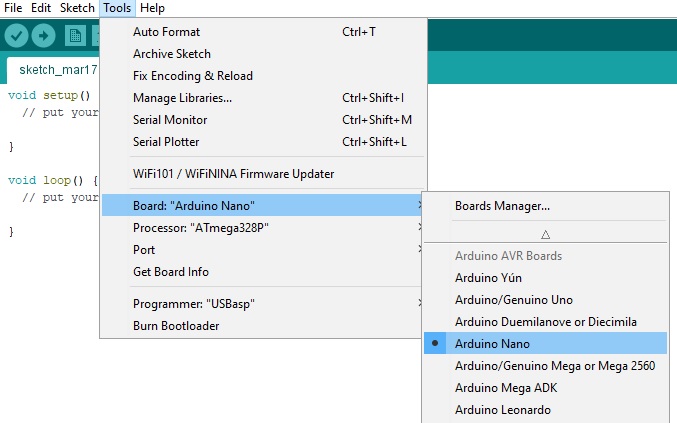
Task: Launch the Serial Monitor
Action: pyautogui.click(x=170, y=119)
